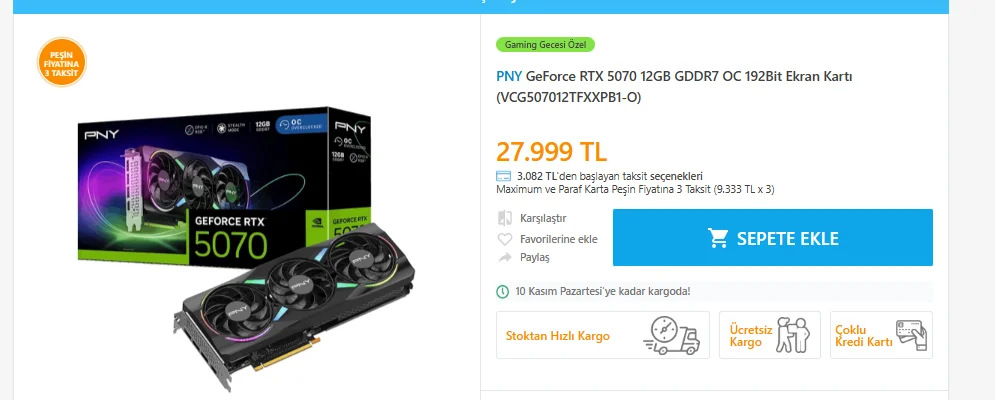995x400 pixels.
Task: Click the orange 27.999 TL price
Action: (551, 152)
